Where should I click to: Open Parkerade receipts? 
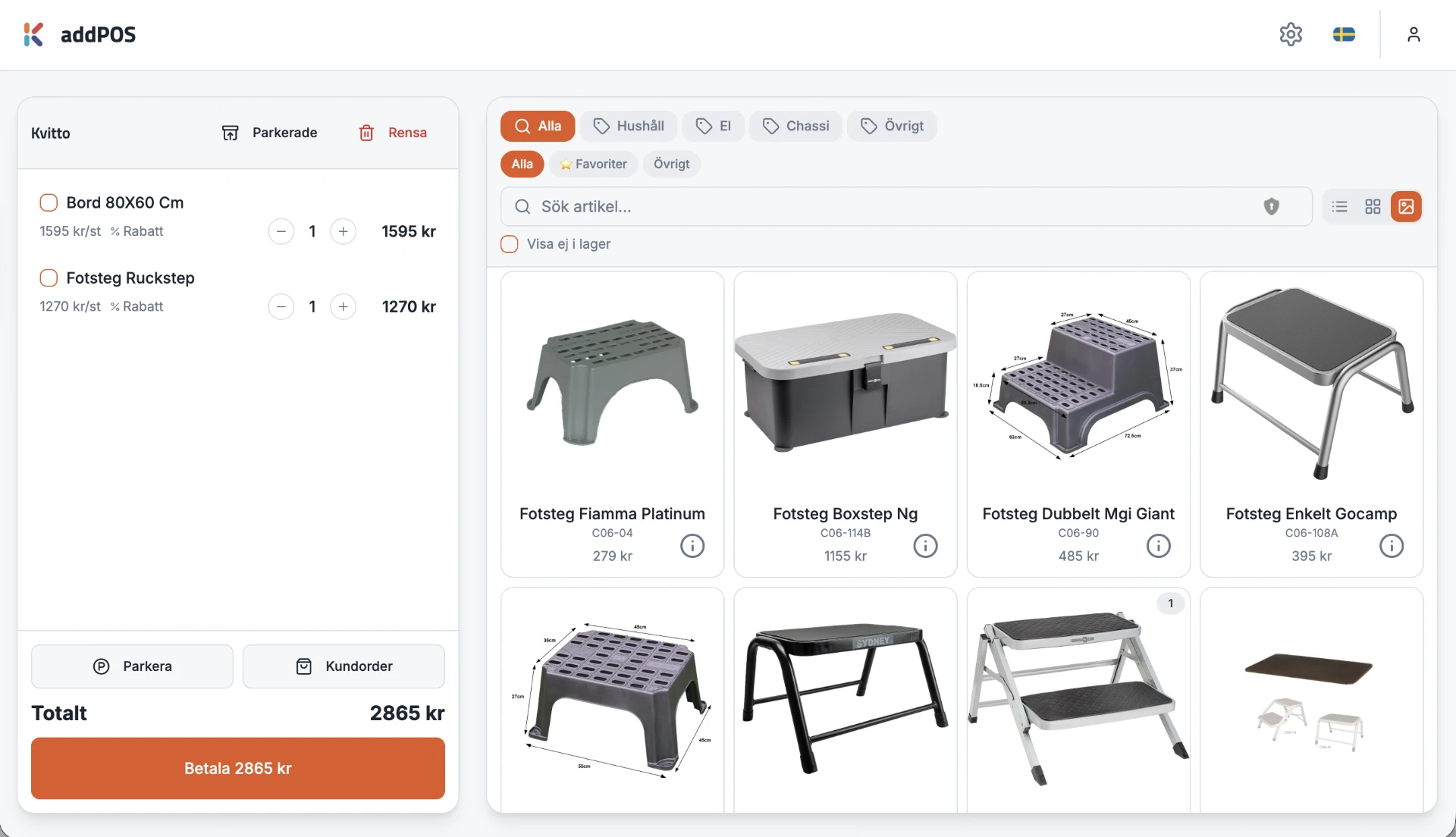pyautogui.click(x=270, y=133)
